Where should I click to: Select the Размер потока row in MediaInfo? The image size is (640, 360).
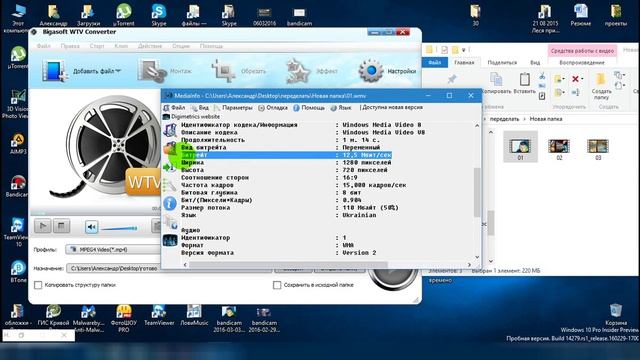(x=290, y=207)
